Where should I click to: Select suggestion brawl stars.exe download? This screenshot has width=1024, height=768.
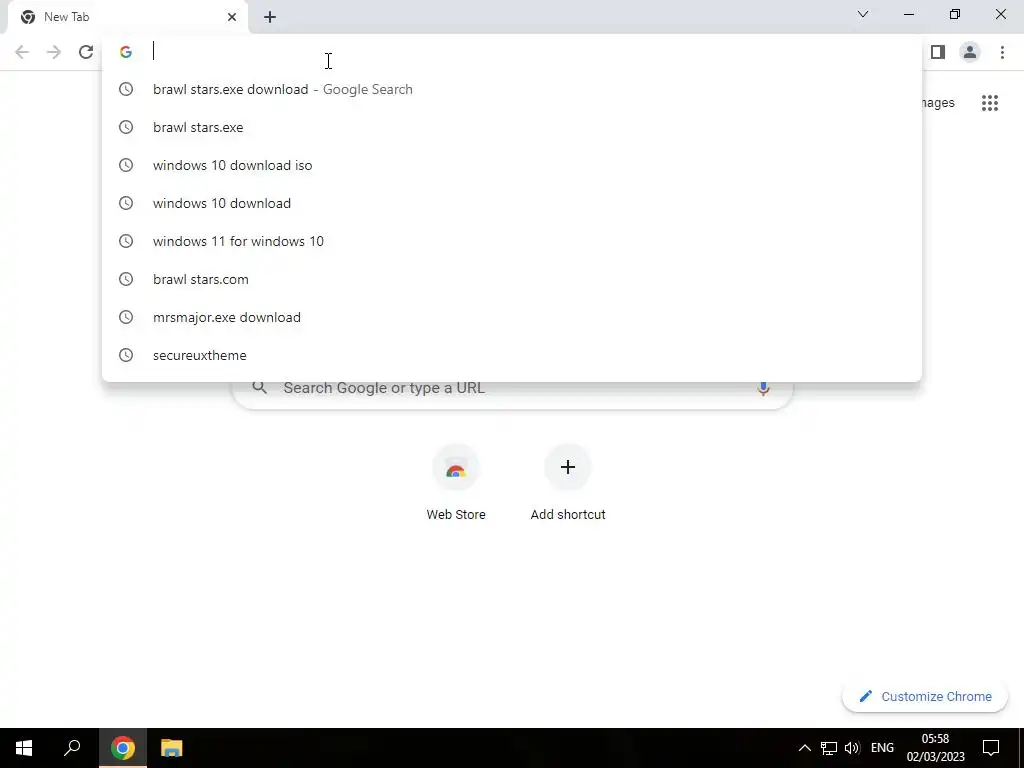coord(512,89)
